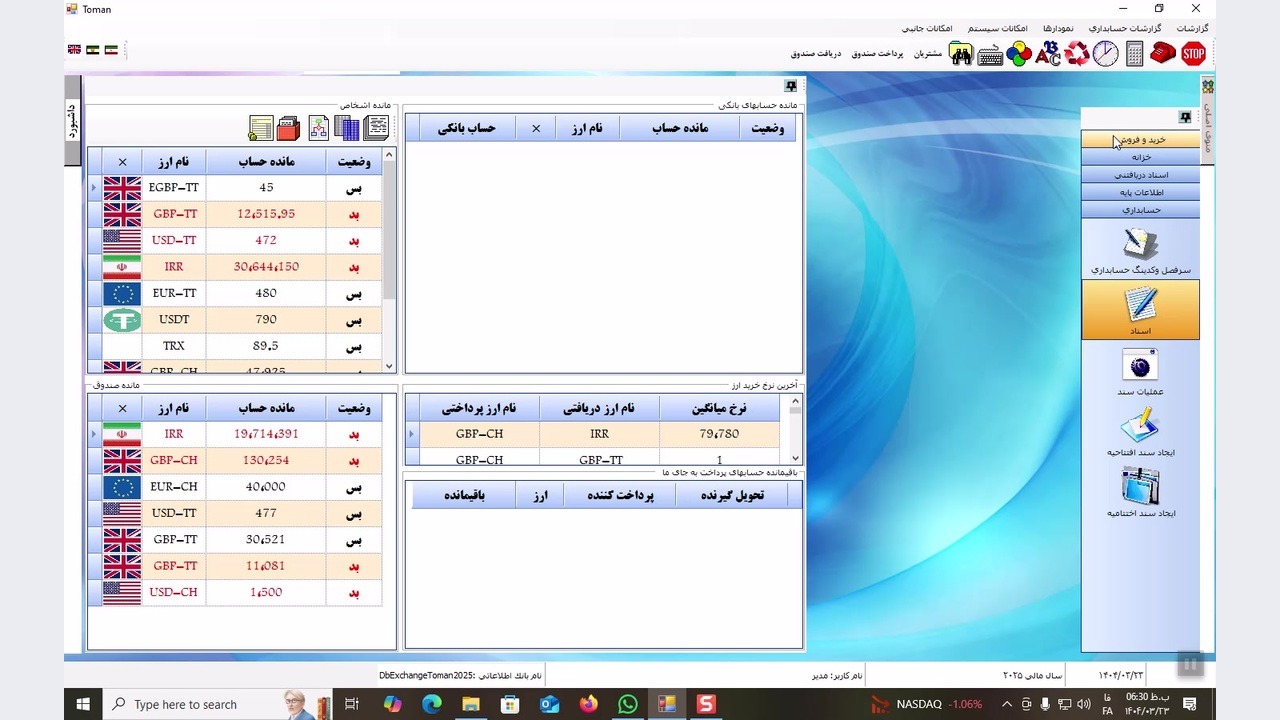The width and height of the screenshot is (1280, 720).
Task: Click the lined document icon above persons balance
Action: (377, 127)
